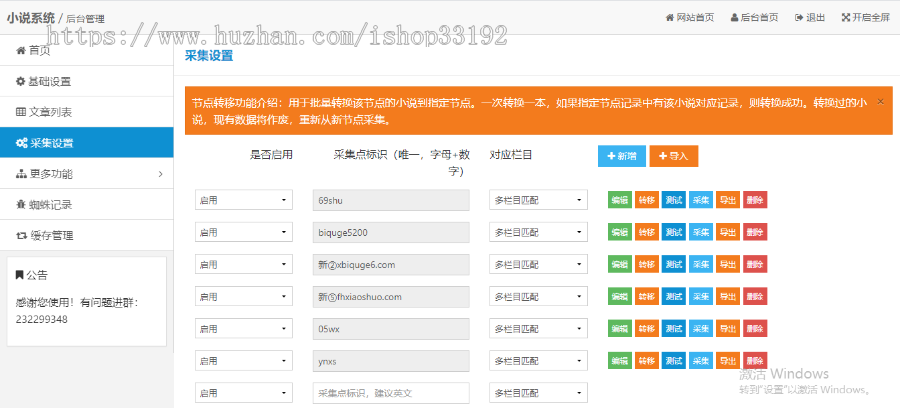
Task: Go to 后台首页 in top bar
Action: point(755,17)
